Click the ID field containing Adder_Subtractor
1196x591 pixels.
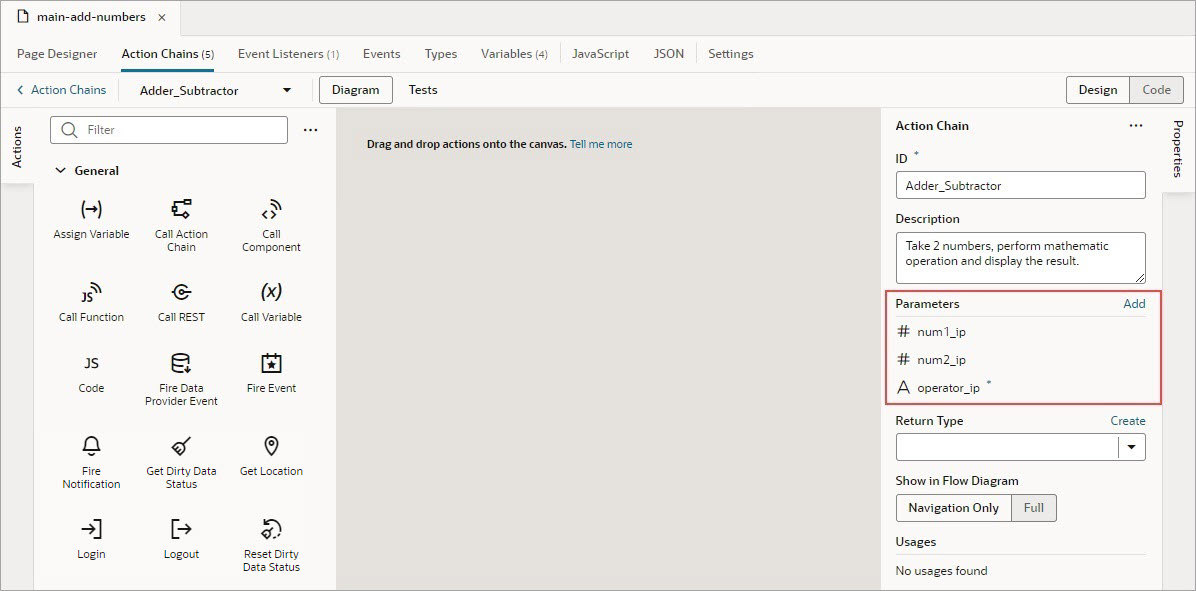click(x=1021, y=185)
